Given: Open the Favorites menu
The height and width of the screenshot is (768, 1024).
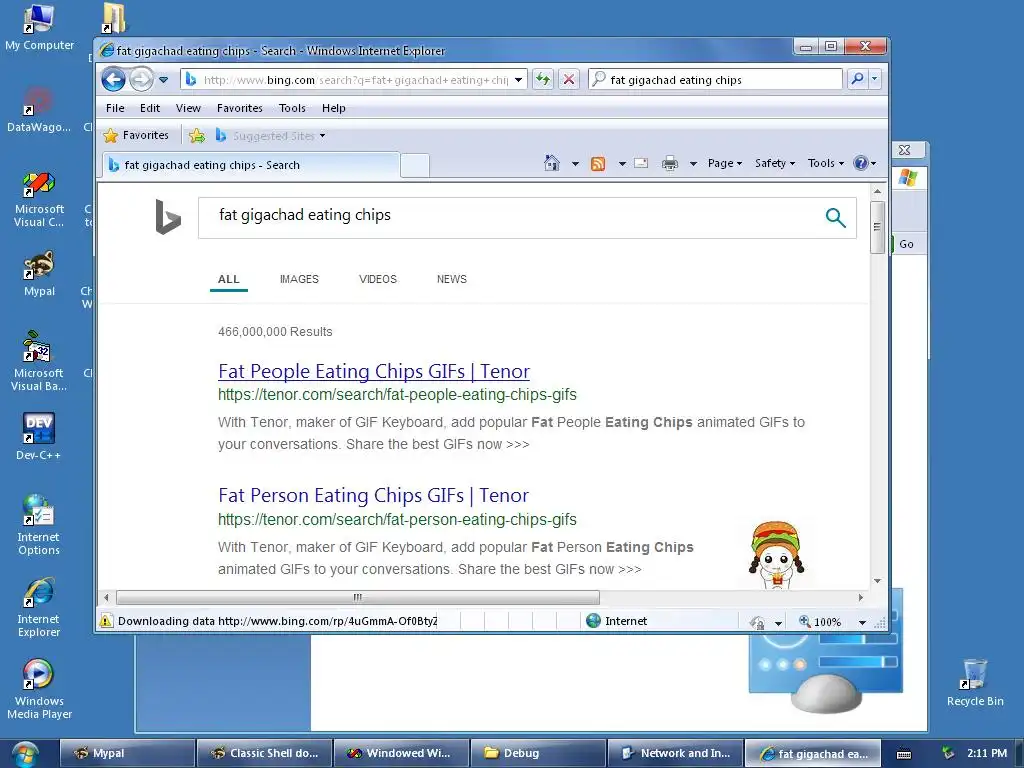Looking at the screenshot, I should coord(240,108).
